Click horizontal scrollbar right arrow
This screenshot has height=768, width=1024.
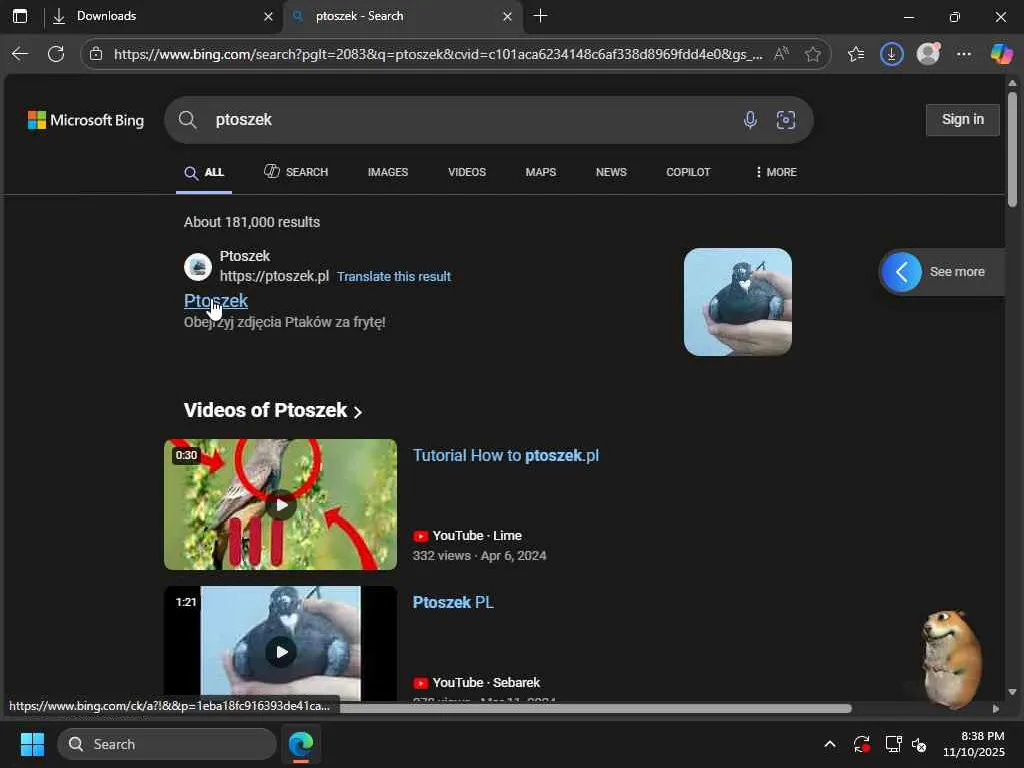996,709
